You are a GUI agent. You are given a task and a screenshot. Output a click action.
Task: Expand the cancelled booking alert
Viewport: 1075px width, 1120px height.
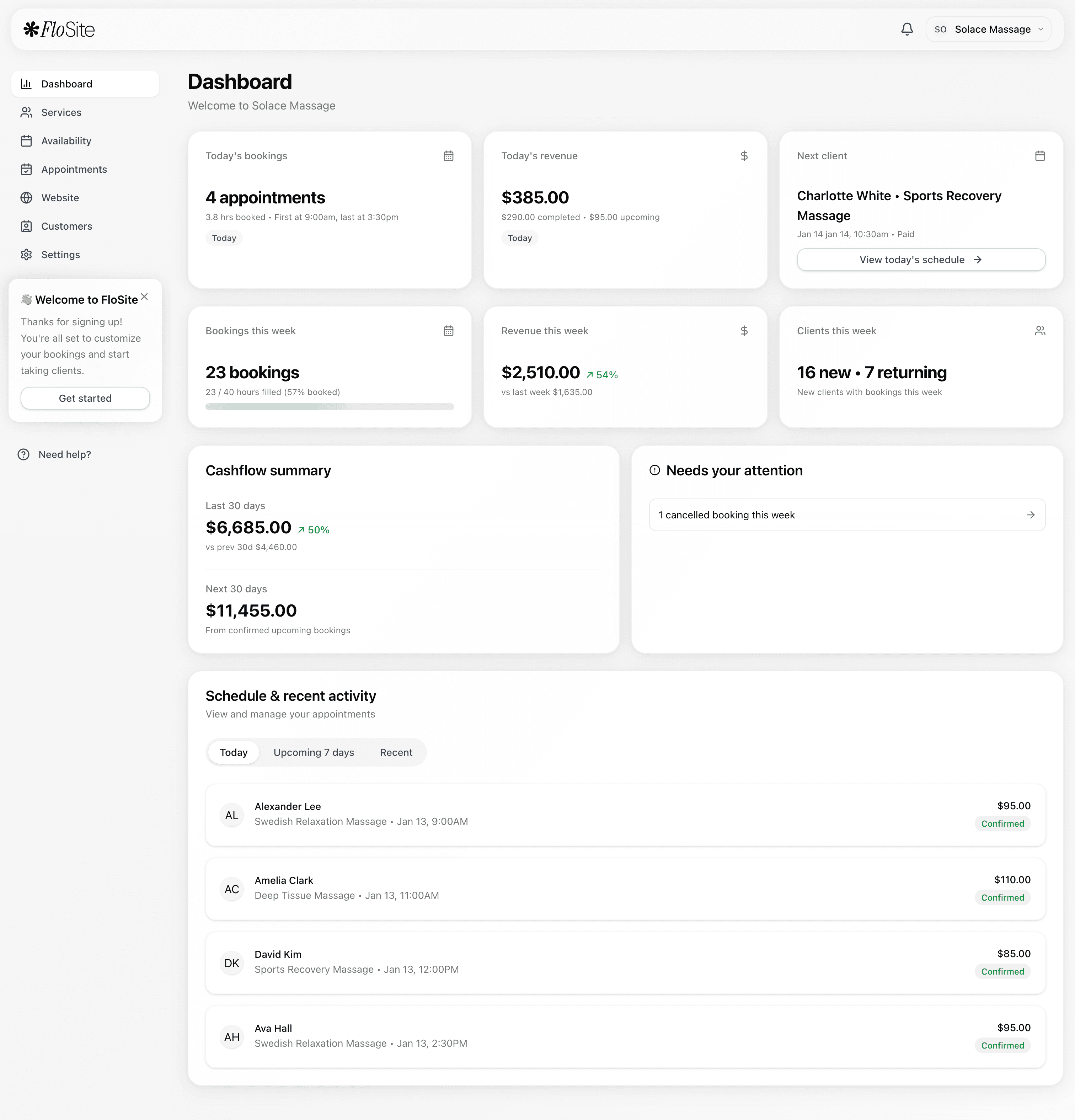pos(846,515)
